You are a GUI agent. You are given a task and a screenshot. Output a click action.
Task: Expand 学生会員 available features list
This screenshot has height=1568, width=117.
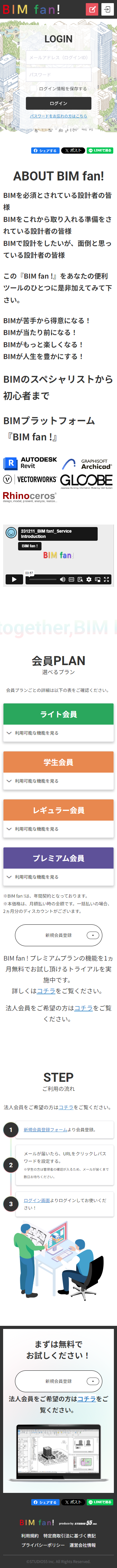pyautogui.click(x=59, y=781)
